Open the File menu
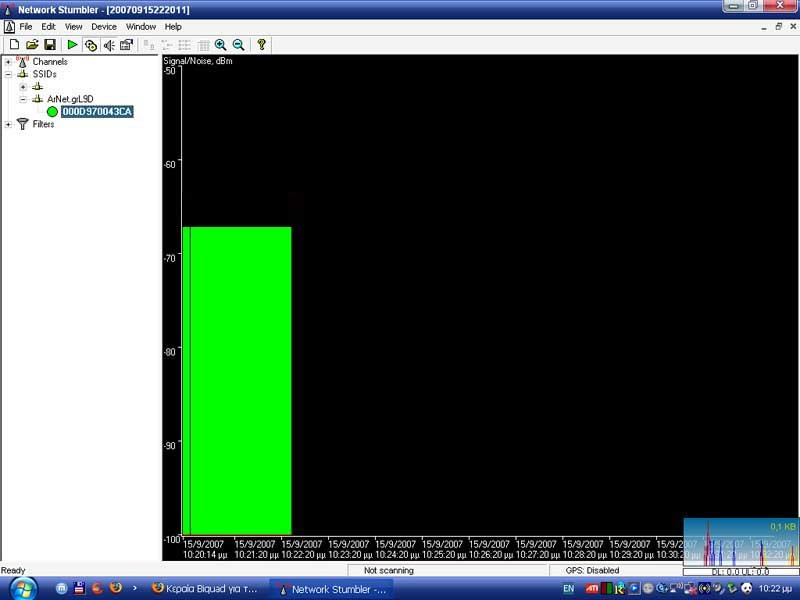Screen dimensions: 800x600 tap(26, 27)
